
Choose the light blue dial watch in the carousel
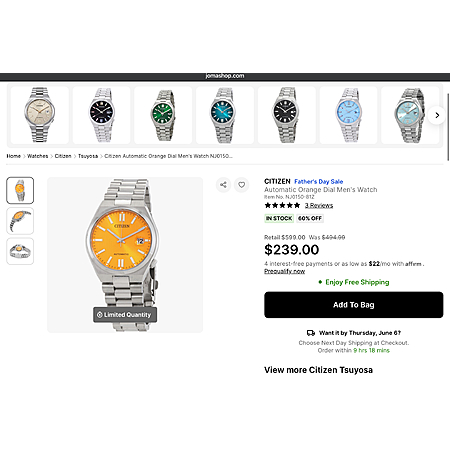point(348,115)
